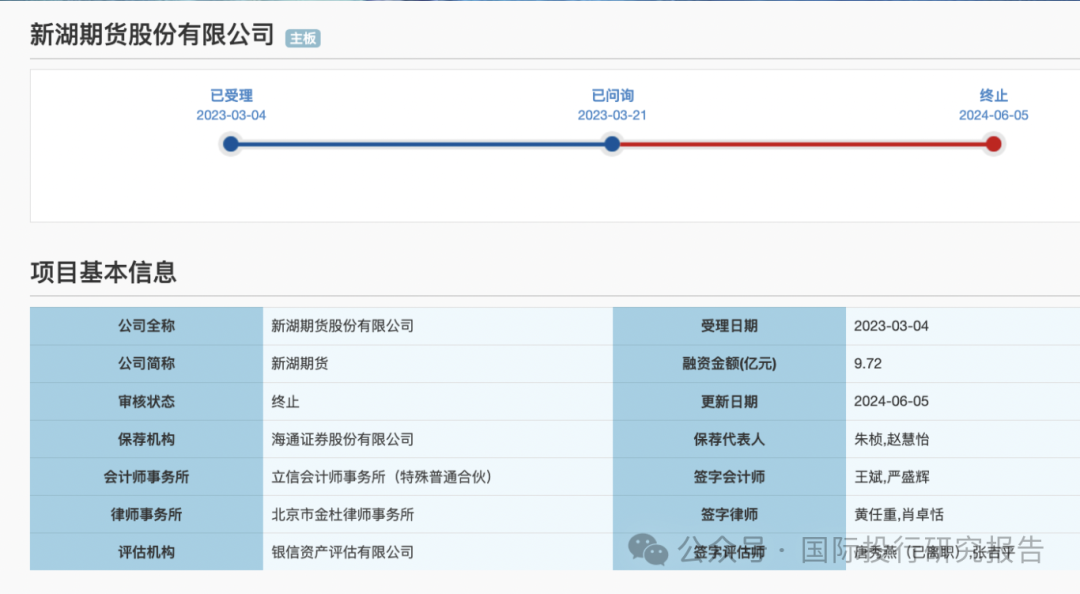Click the 签字律师 header cell

point(729,515)
